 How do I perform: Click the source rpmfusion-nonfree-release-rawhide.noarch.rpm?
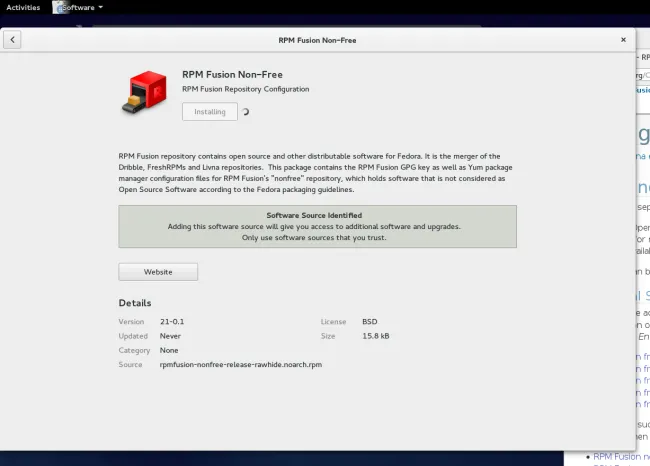[241, 365]
